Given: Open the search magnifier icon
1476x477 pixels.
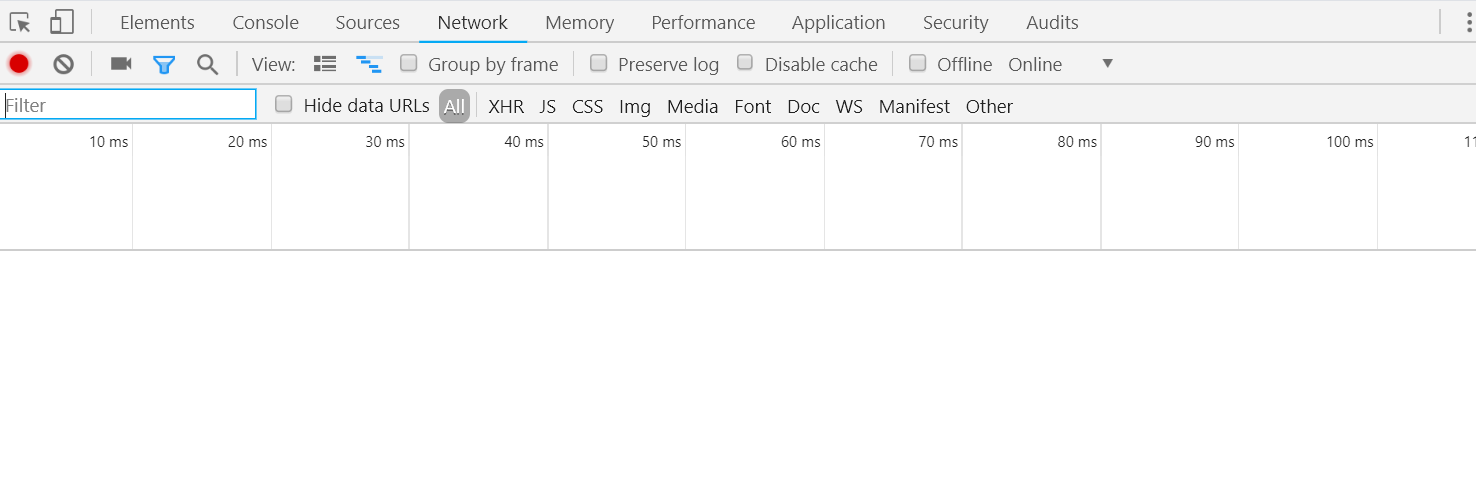Looking at the screenshot, I should coord(207,65).
